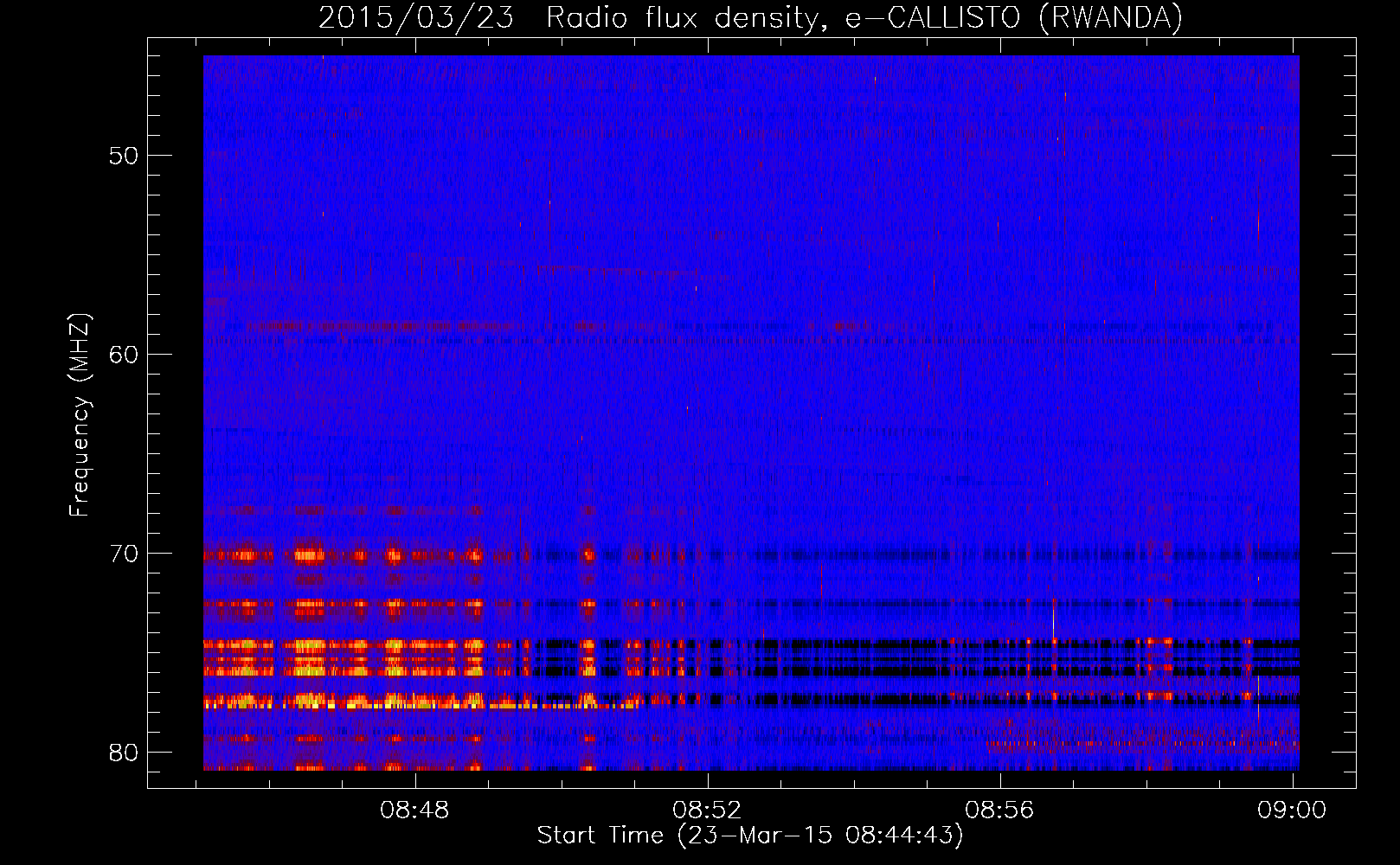
Task: Click the plot title mentioning e-CALLISTO (RWANDA)
Action: [x=750, y=17]
